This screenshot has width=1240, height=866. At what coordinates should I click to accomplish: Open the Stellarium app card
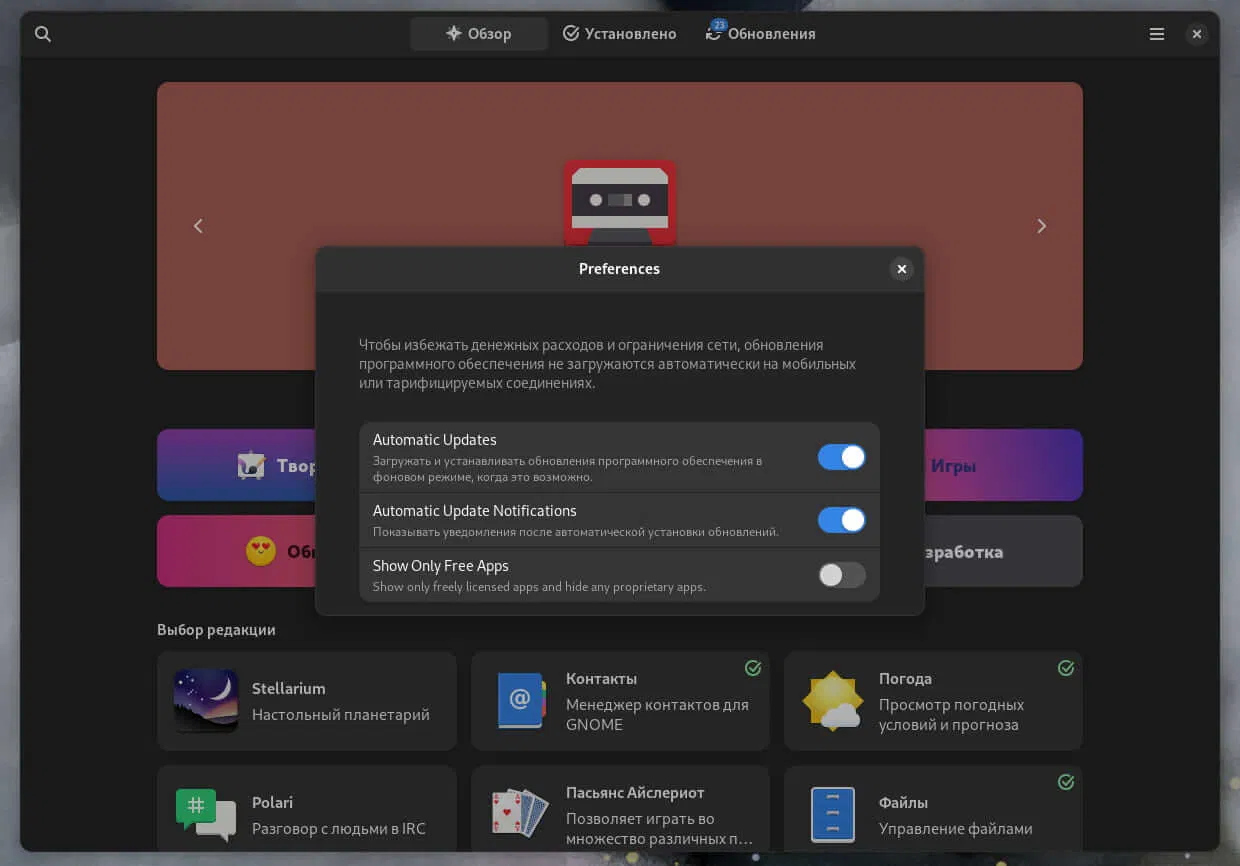pos(307,701)
